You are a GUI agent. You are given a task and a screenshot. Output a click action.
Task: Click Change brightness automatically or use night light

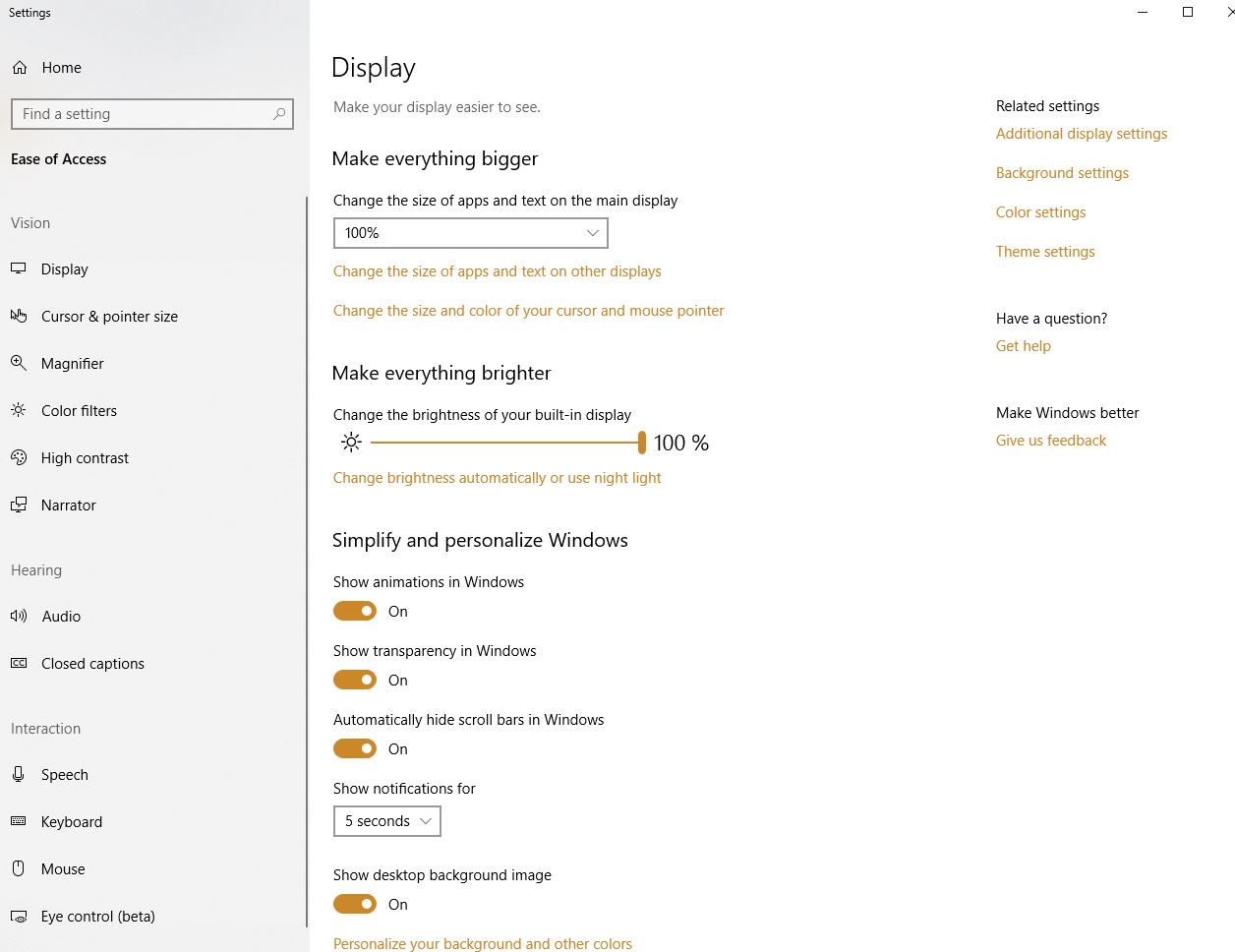pyautogui.click(x=498, y=477)
